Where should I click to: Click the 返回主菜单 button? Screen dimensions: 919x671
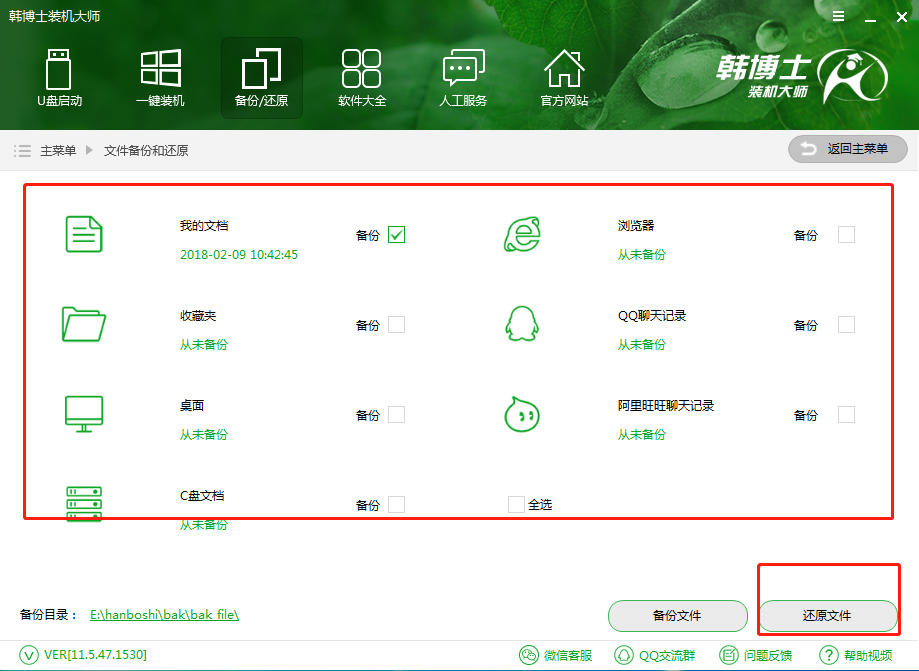847,149
